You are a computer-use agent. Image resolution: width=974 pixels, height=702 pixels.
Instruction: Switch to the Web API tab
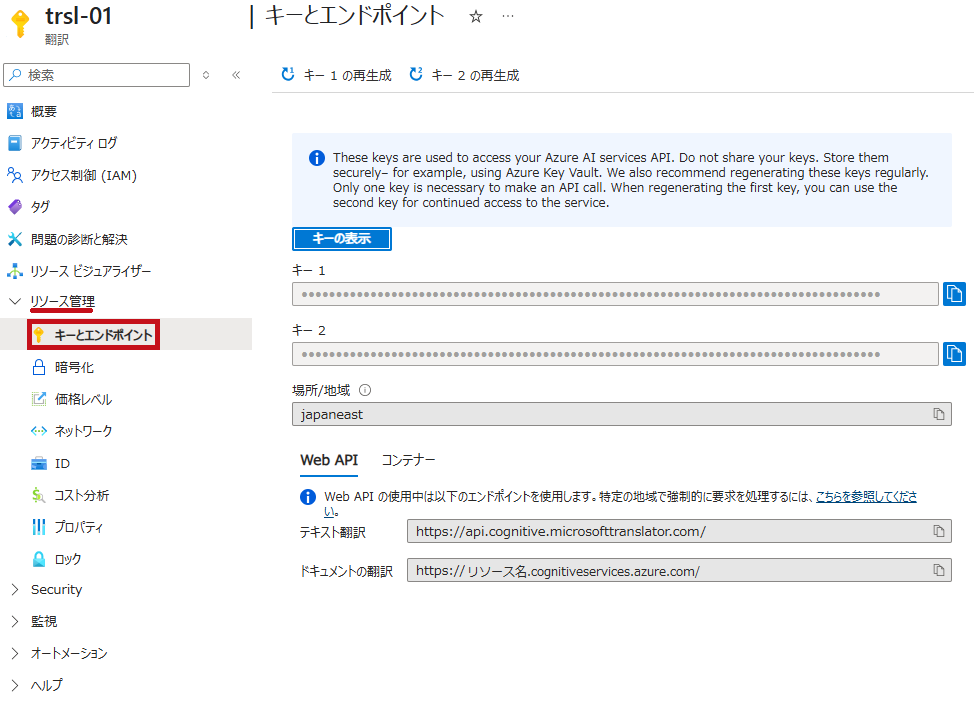click(329, 460)
